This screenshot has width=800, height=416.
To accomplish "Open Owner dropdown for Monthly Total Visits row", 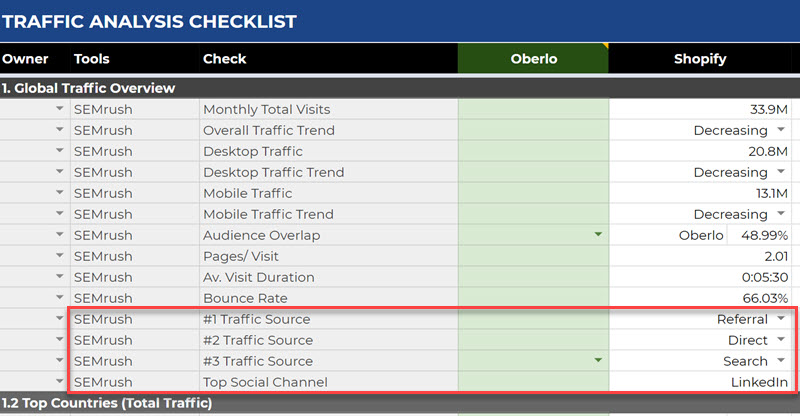I will pos(60,110).
